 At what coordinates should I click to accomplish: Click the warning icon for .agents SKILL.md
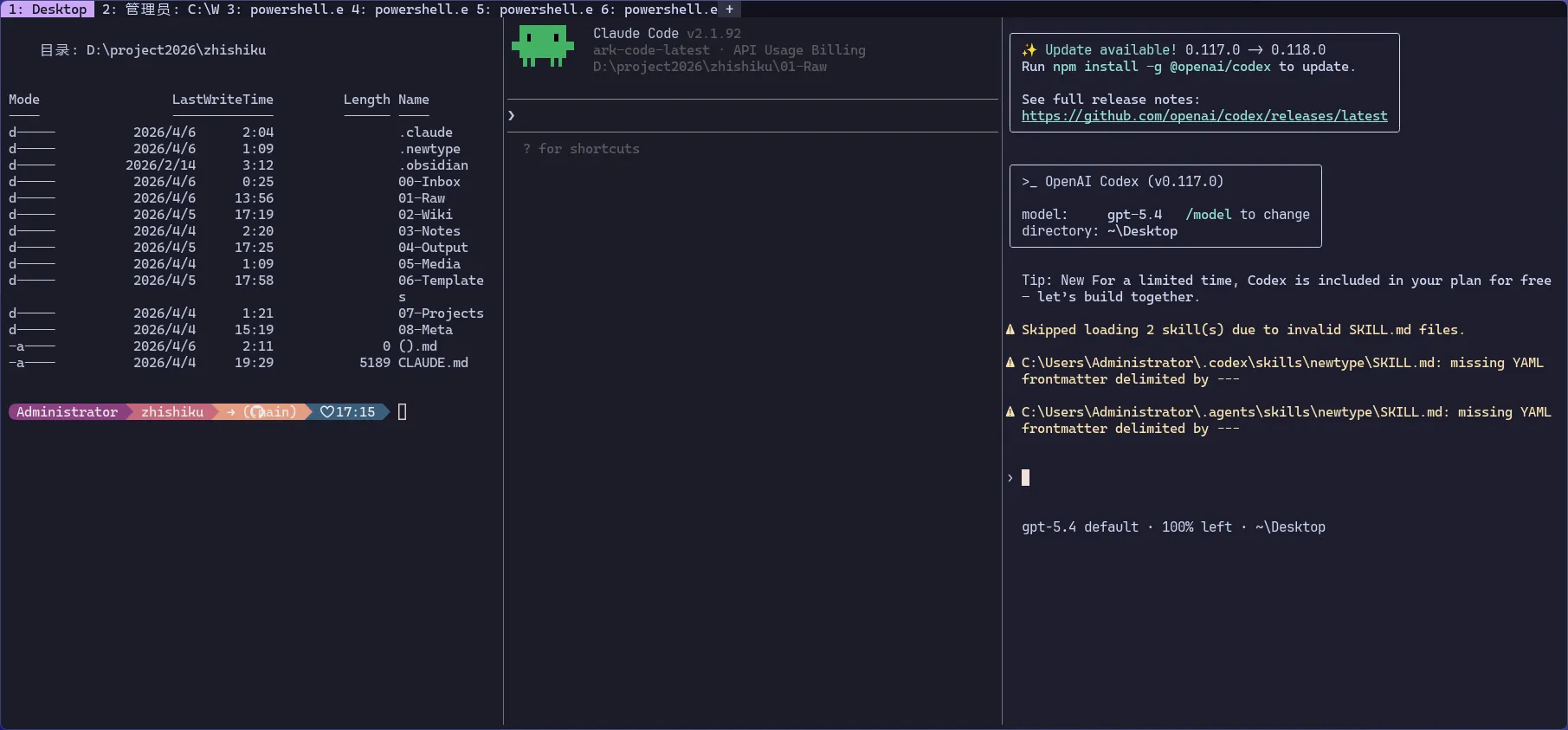(1010, 412)
